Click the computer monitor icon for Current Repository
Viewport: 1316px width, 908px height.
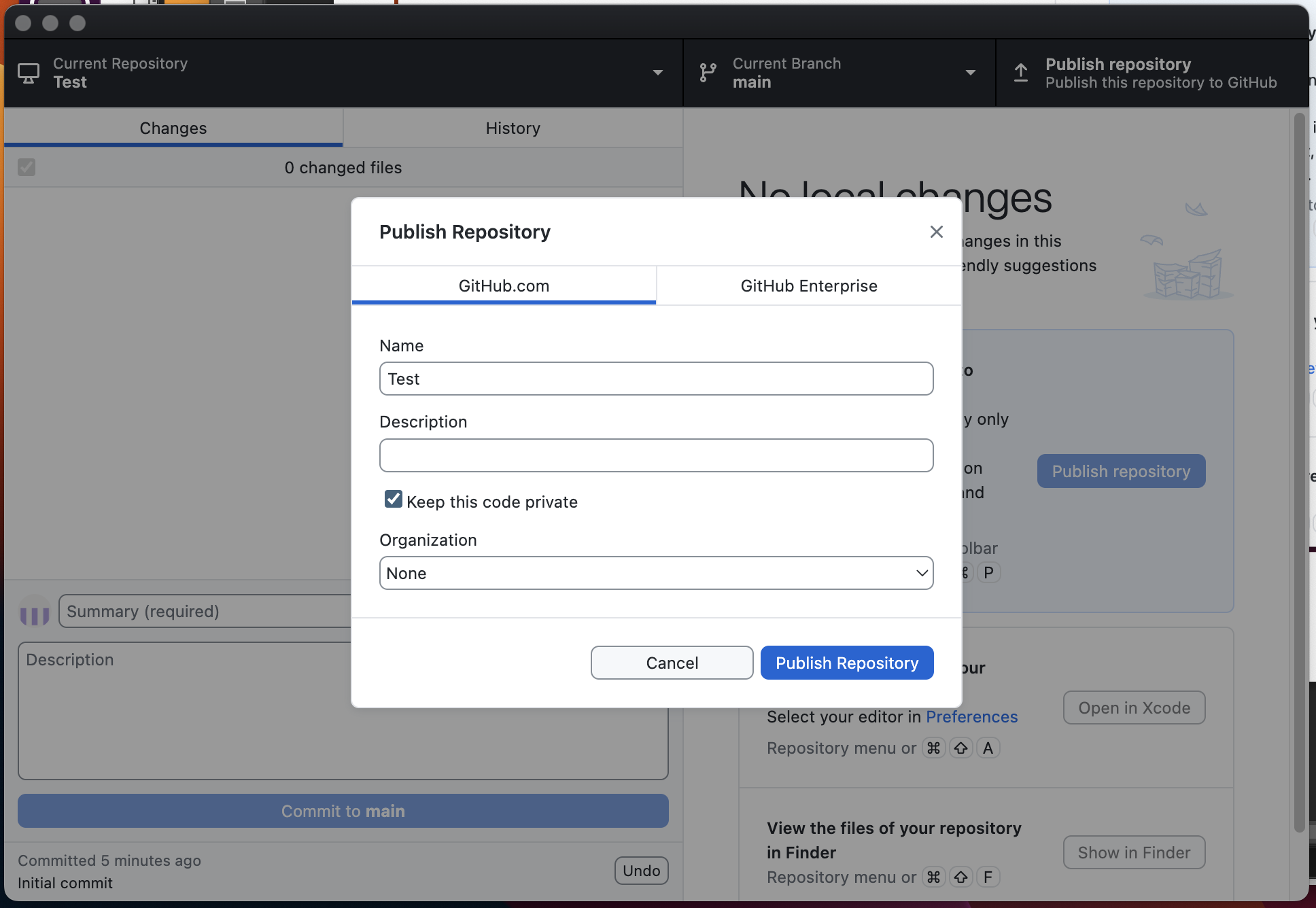29,73
